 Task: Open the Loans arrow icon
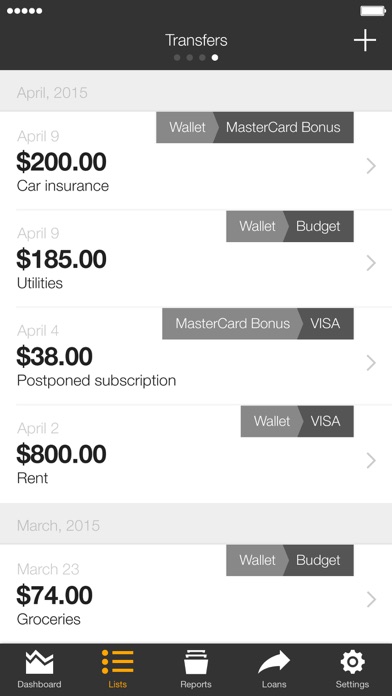[x=274, y=663]
